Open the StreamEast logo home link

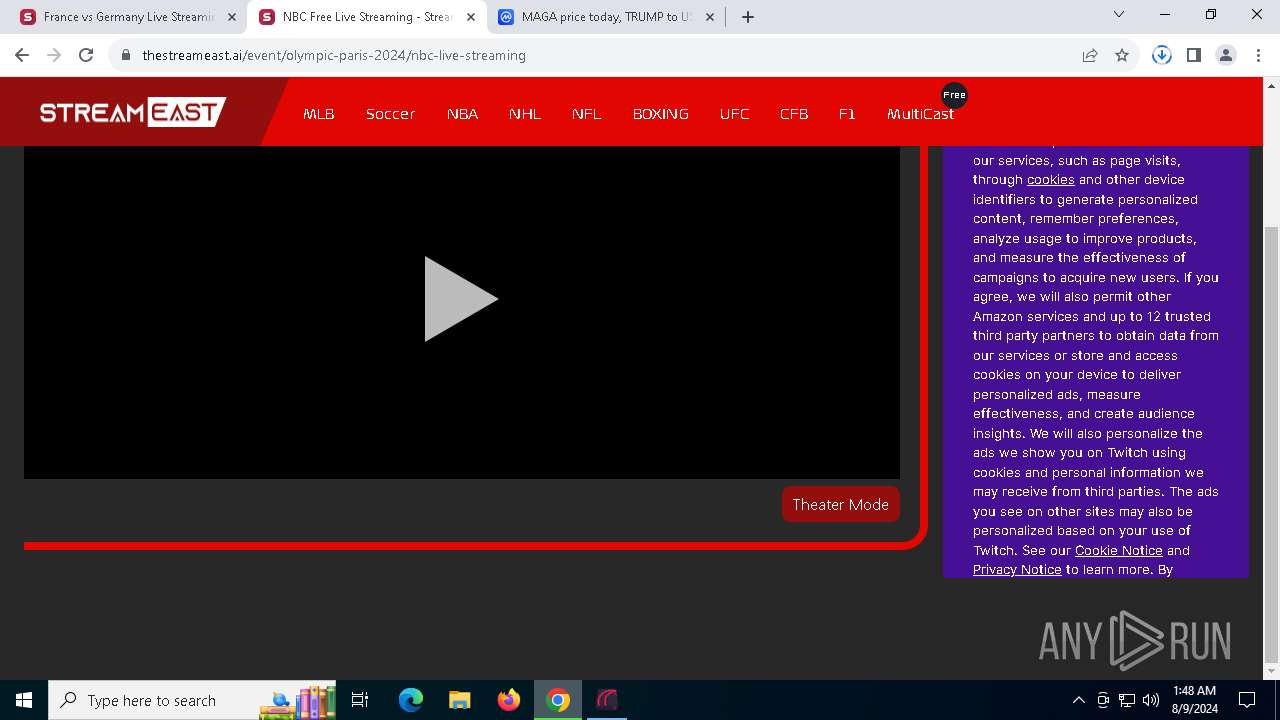132,112
